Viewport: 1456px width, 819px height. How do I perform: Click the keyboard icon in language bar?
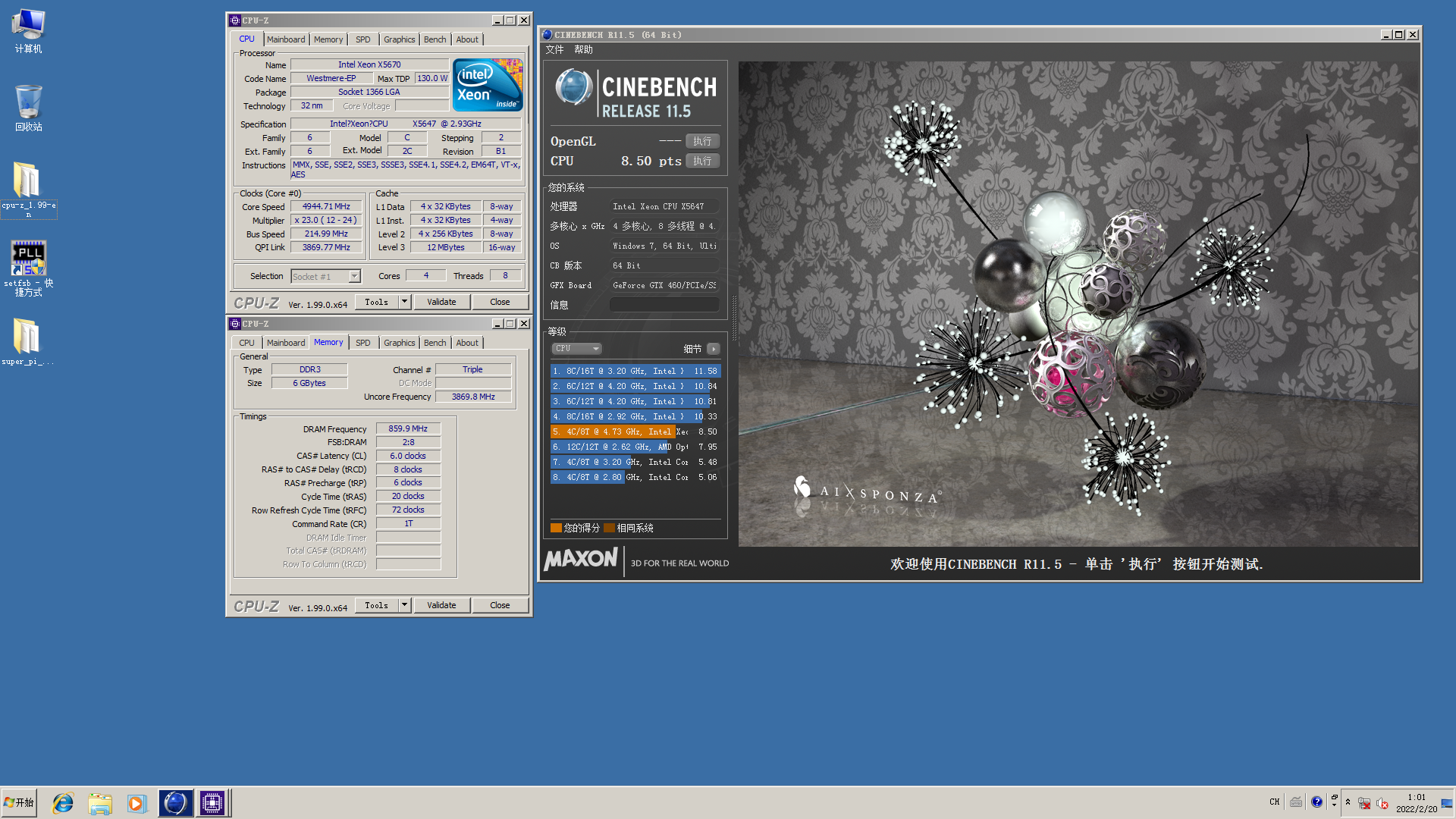1296,802
